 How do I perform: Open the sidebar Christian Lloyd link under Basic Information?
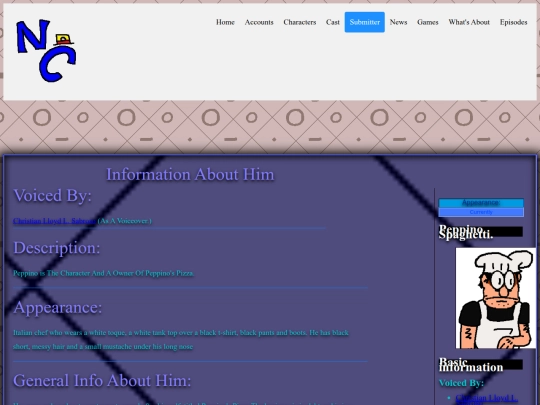(x=486, y=398)
